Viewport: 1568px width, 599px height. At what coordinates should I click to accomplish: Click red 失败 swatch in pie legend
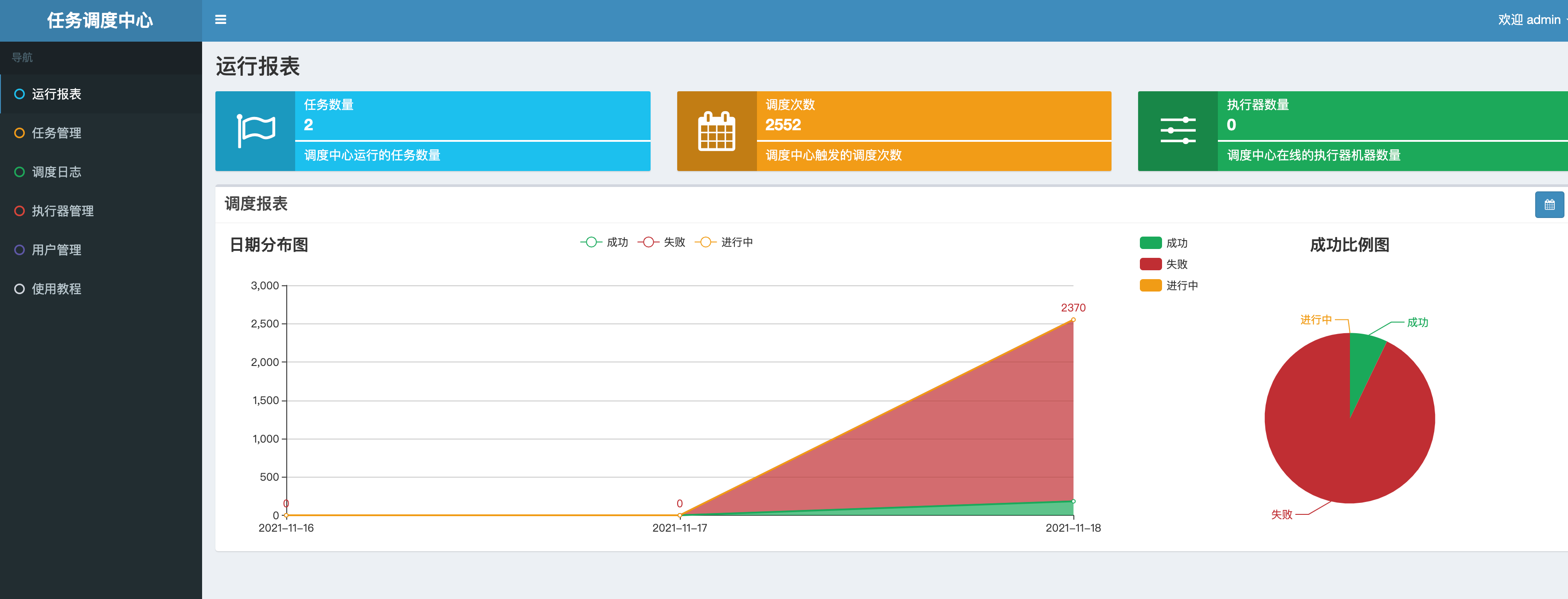click(1151, 264)
